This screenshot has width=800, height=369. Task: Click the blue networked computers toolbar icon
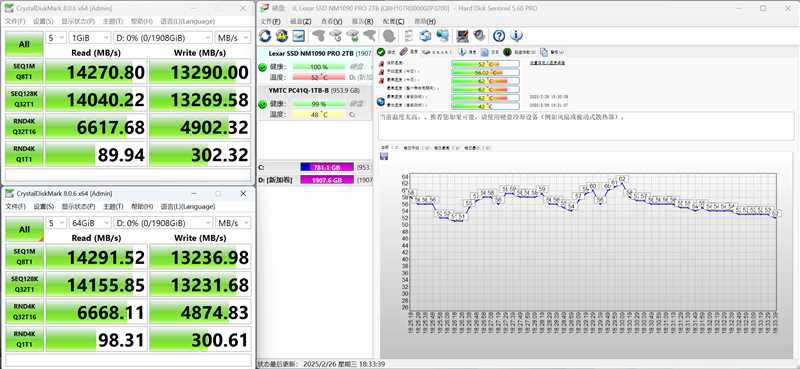click(x=442, y=36)
